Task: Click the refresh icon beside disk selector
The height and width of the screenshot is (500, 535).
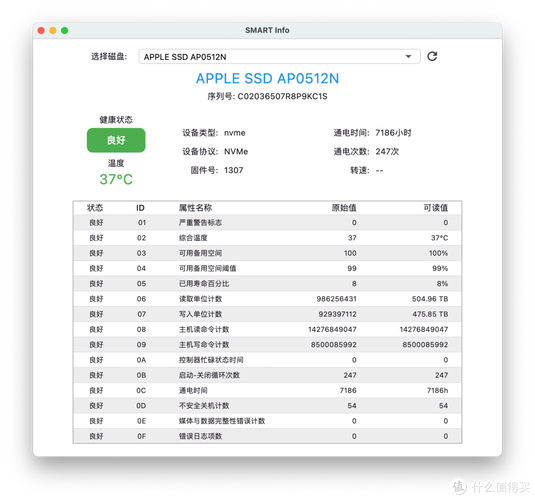Action: [x=432, y=56]
